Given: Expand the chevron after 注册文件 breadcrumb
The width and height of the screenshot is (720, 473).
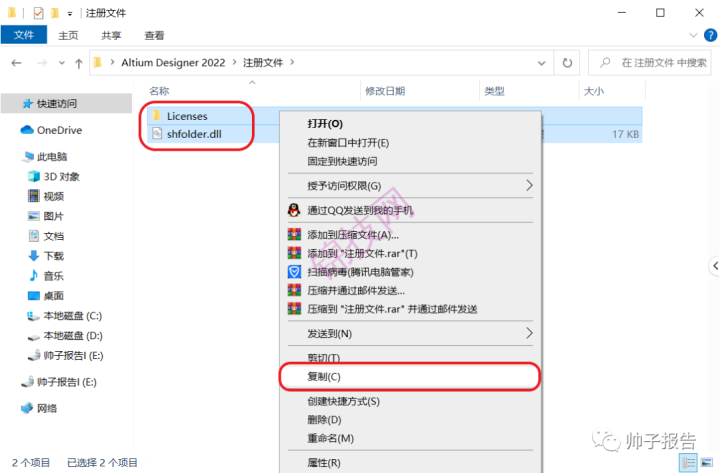Looking at the screenshot, I should click(x=292, y=62).
